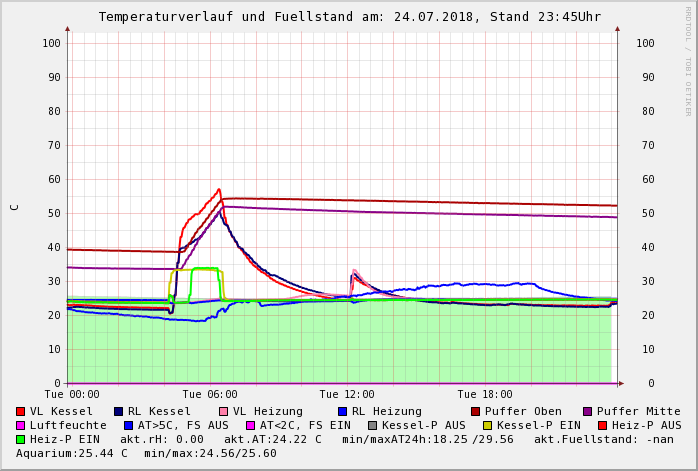The width and height of the screenshot is (698, 471).
Task: Click the 'RL Kessel' legend label
Action: tap(159, 411)
